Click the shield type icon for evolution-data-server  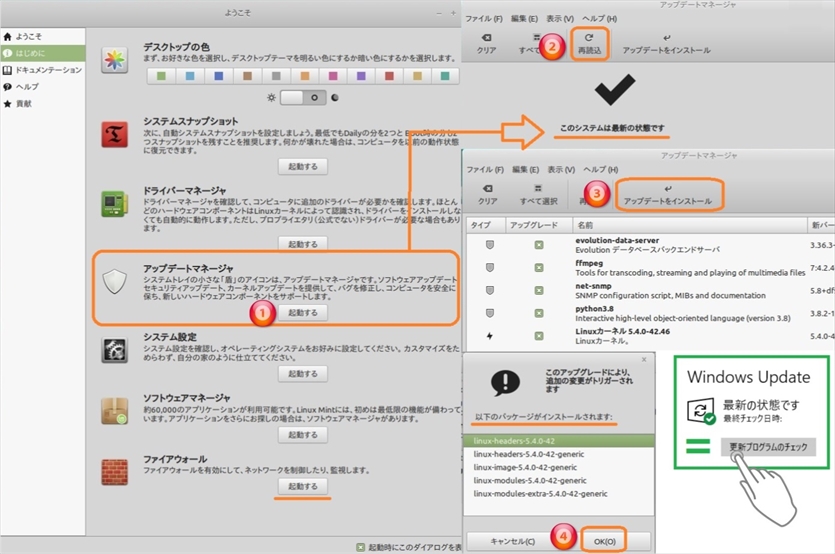(x=490, y=245)
